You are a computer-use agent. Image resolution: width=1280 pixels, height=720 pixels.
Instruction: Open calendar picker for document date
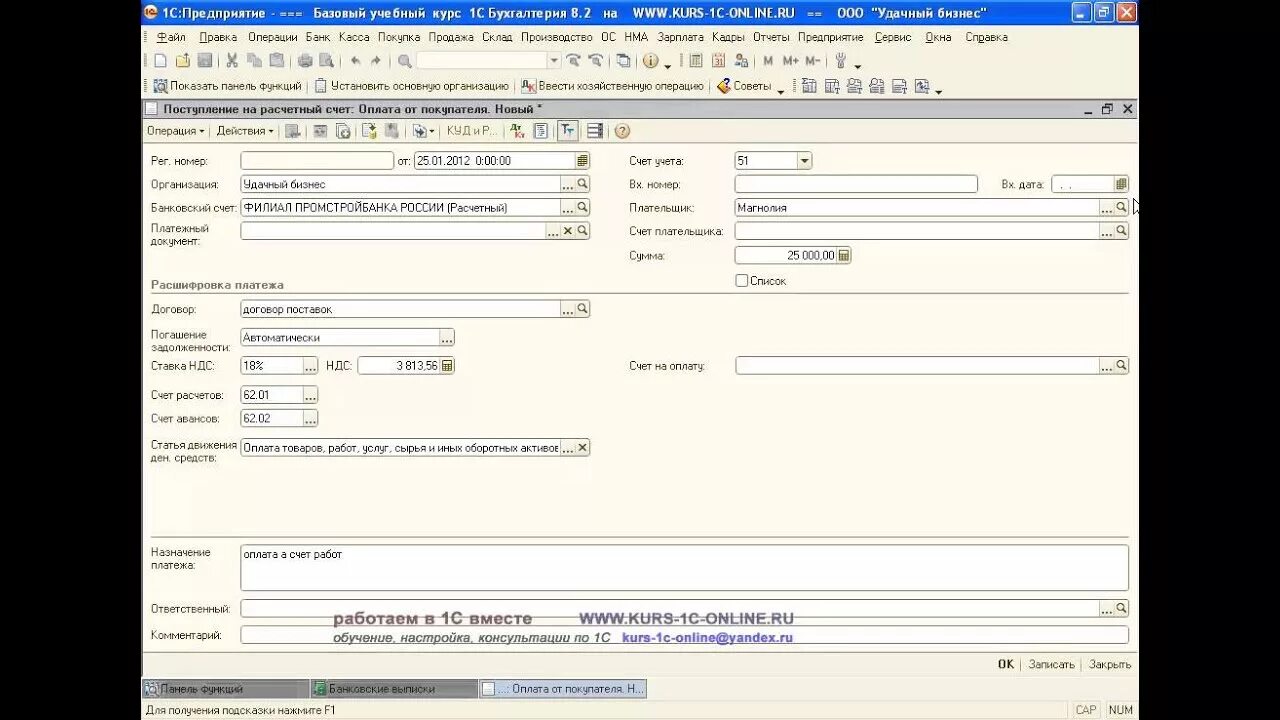[582, 160]
